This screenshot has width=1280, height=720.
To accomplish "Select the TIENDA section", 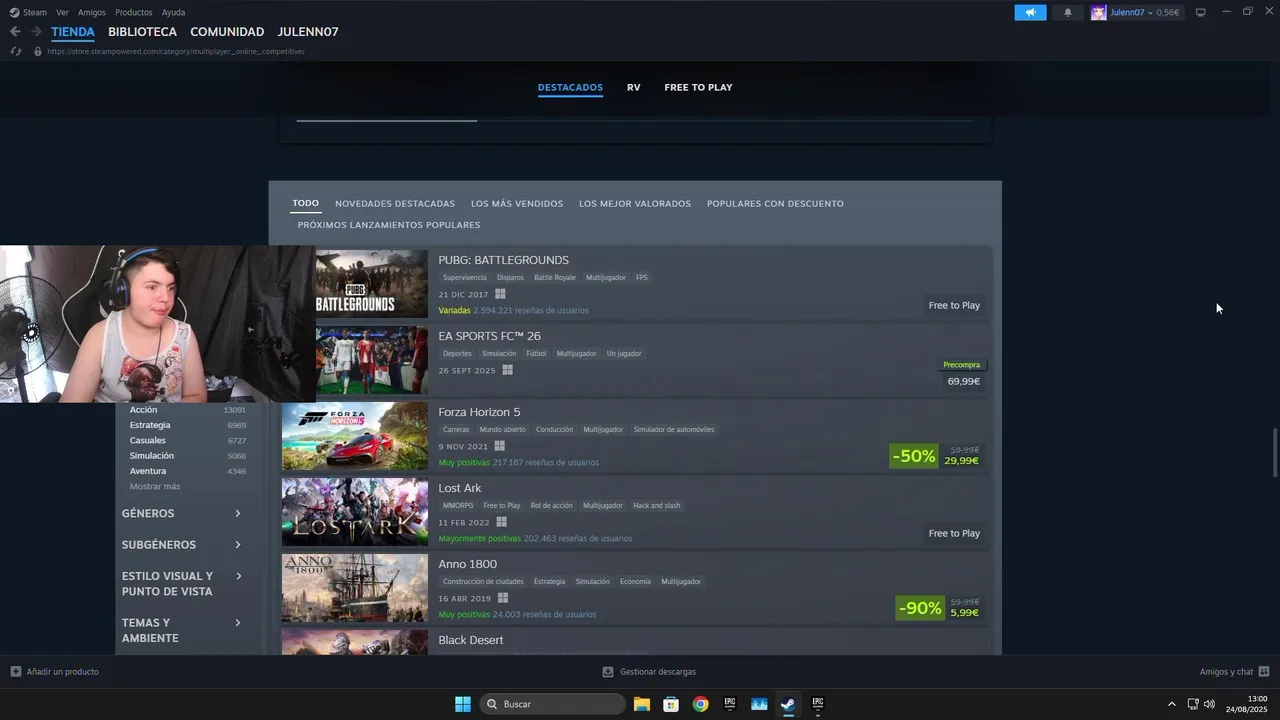I will pyautogui.click(x=73, y=32).
